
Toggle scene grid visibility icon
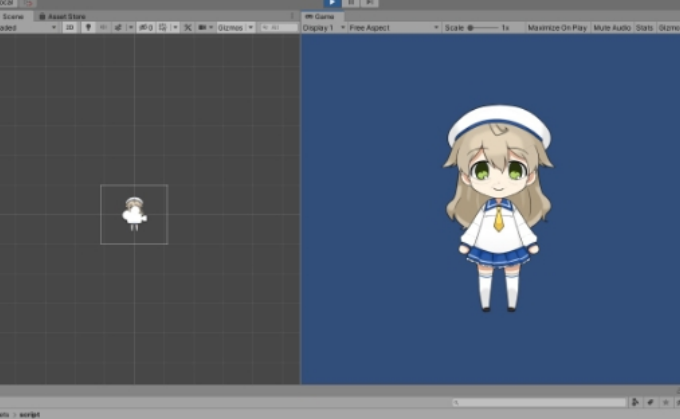[x=163, y=28]
